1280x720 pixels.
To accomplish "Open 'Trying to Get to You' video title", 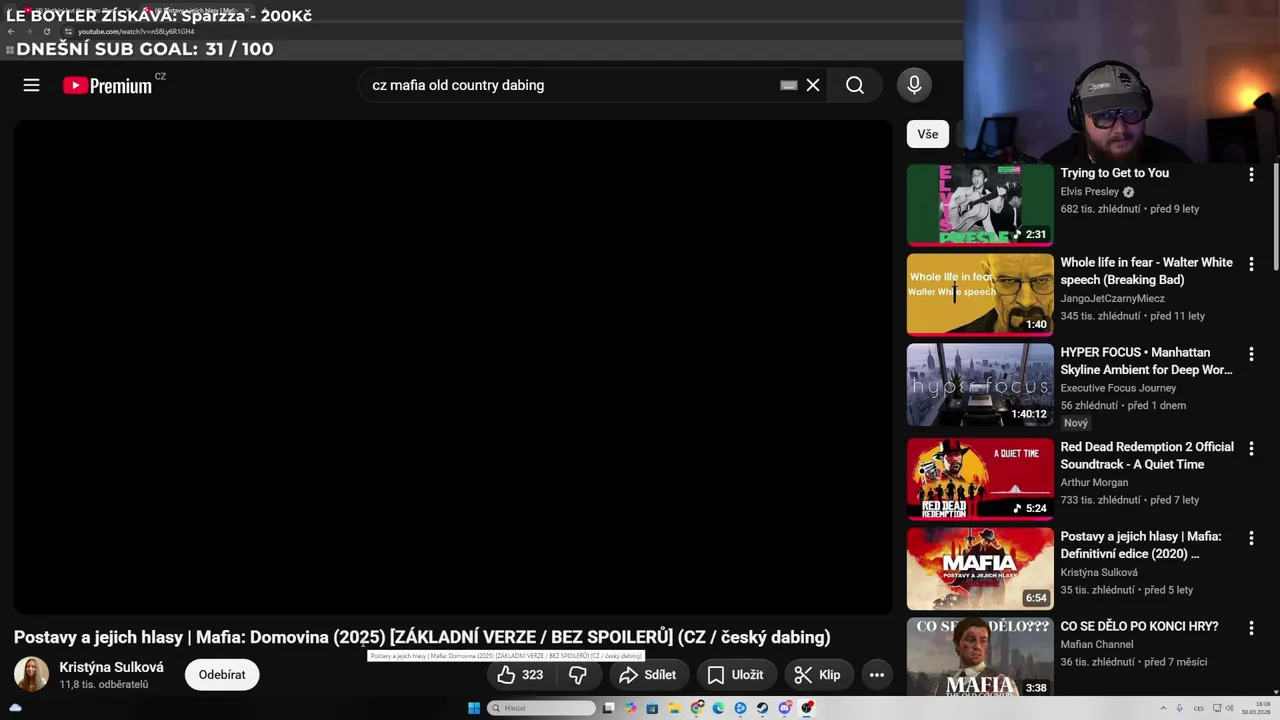I will [x=1115, y=173].
